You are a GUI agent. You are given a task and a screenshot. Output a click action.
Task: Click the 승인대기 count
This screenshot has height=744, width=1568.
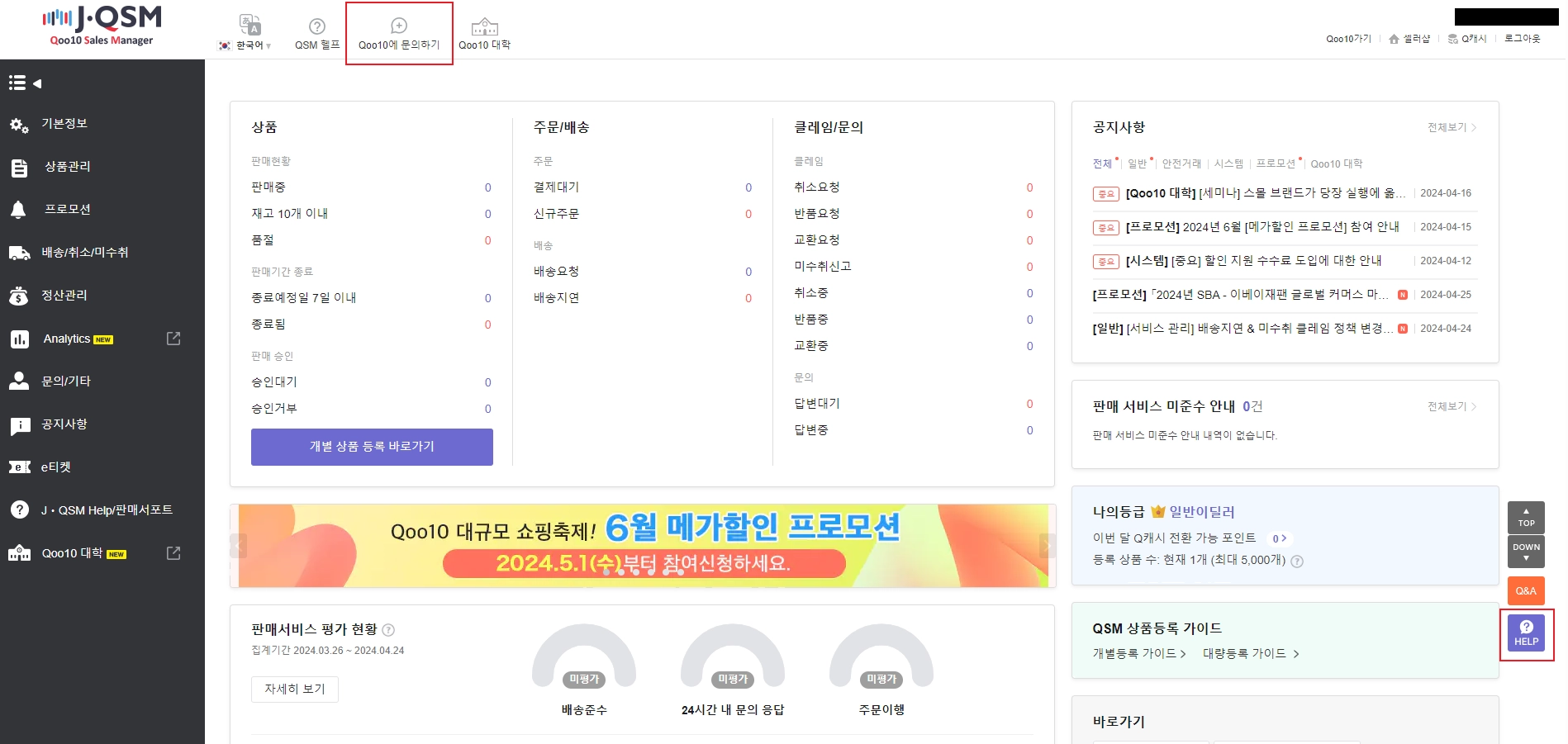487,382
